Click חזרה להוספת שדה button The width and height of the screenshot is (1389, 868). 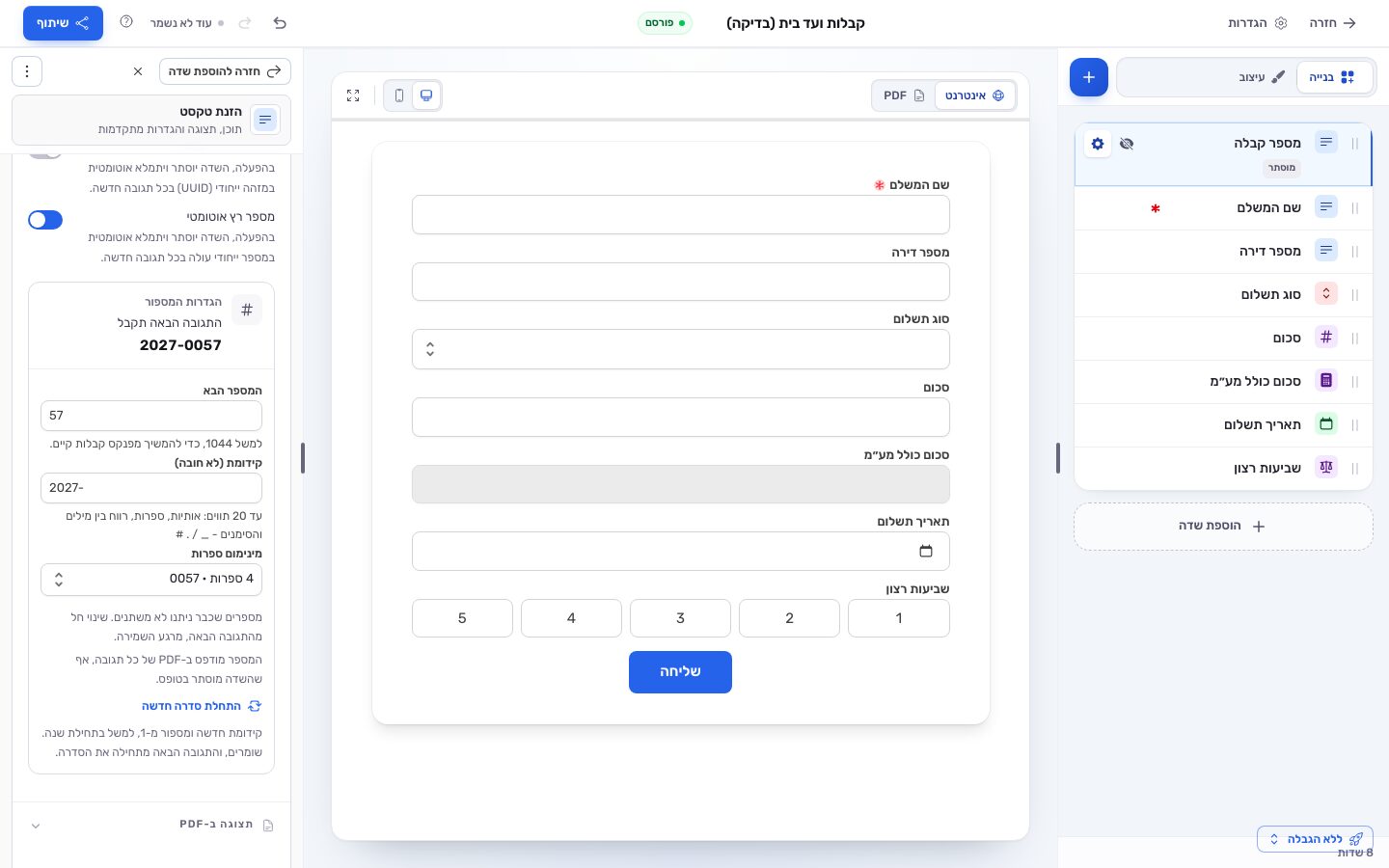(225, 71)
